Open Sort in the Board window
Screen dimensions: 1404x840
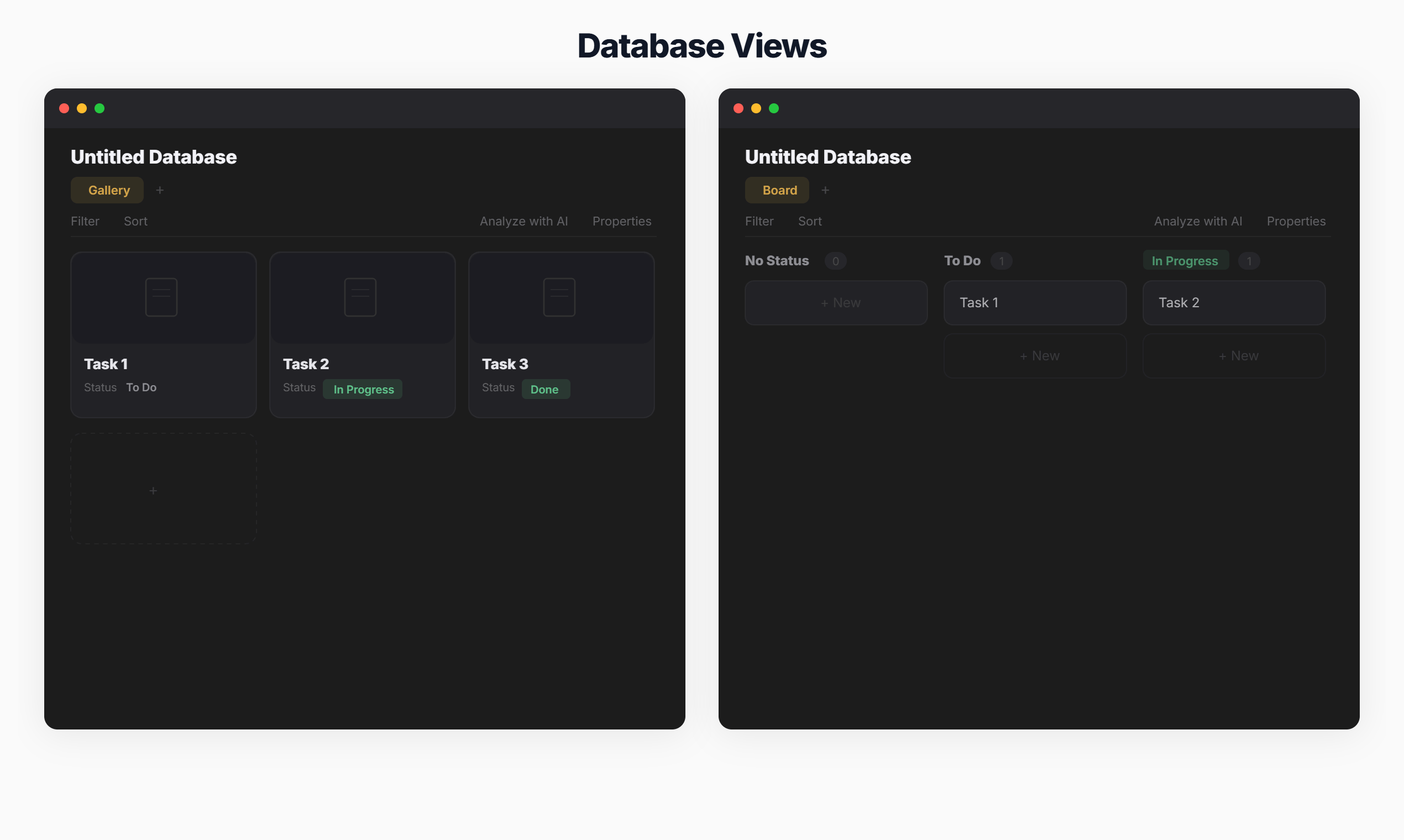click(x=810, y=221)
